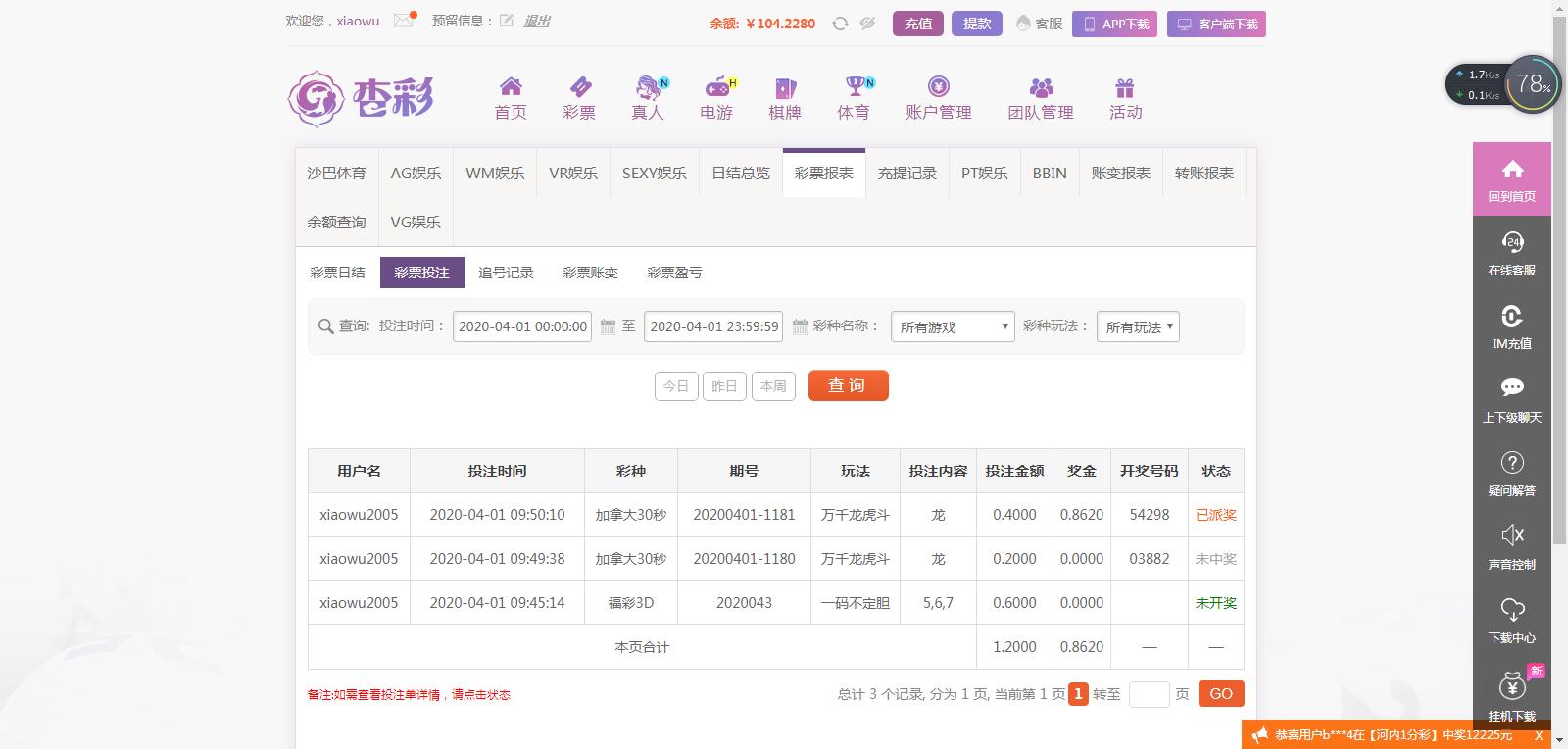Click 已派奖 status link in first row
Image resolution: width=1568 pixels, height=749 pixels.
pyautogui.click(x=1215, y=515)
